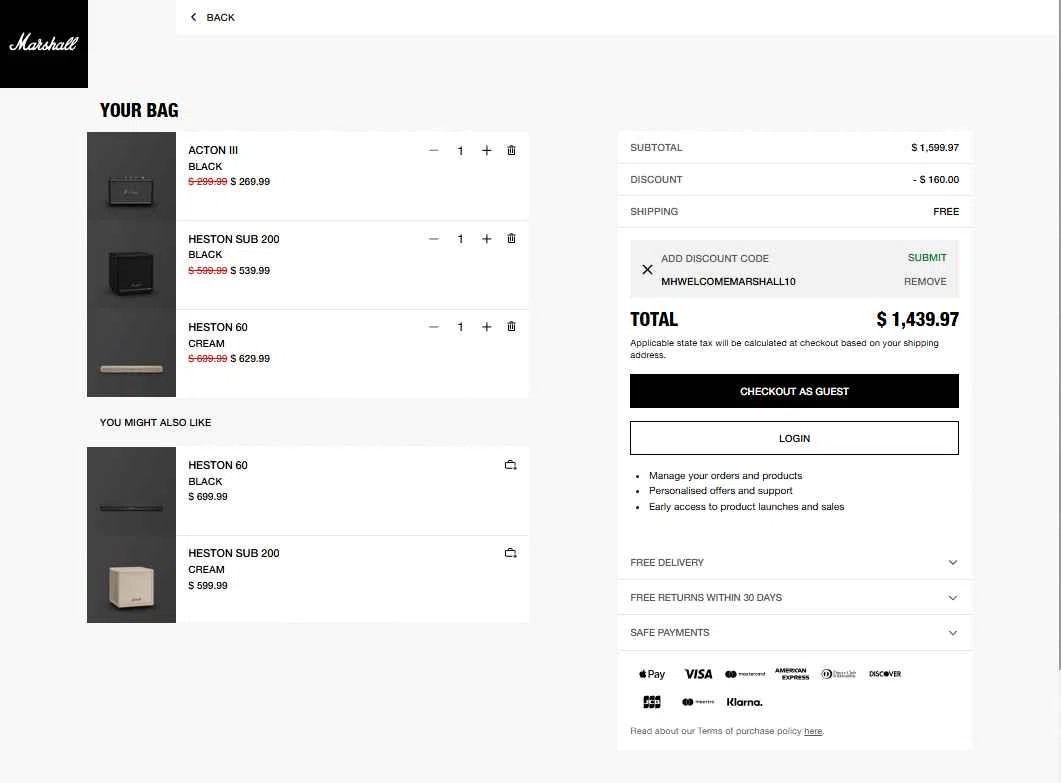Click the ACTON III product name
The width and height of the screenshot is (1061, 783).
213,150
